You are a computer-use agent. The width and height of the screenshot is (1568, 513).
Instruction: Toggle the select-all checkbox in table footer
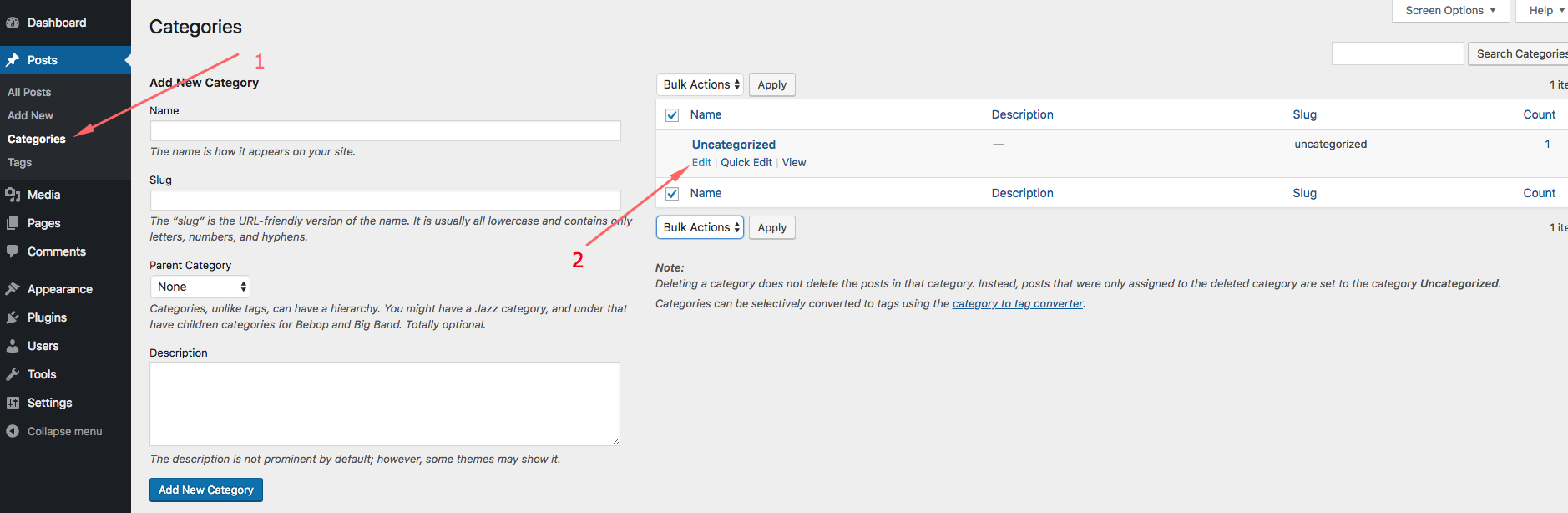672,194
